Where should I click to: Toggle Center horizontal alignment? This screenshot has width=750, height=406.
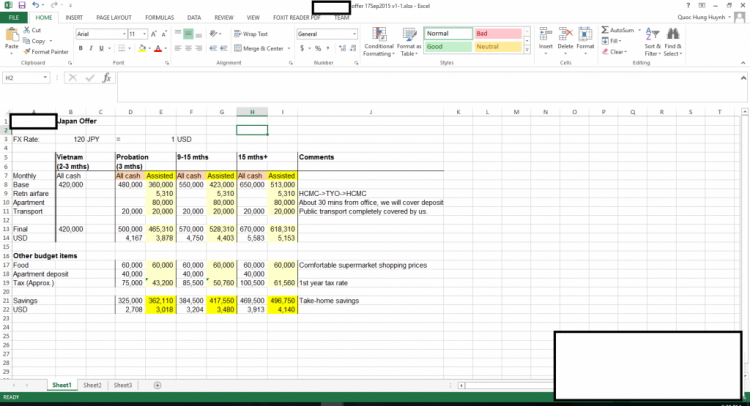pyautogui.click(x=188, y=48)
